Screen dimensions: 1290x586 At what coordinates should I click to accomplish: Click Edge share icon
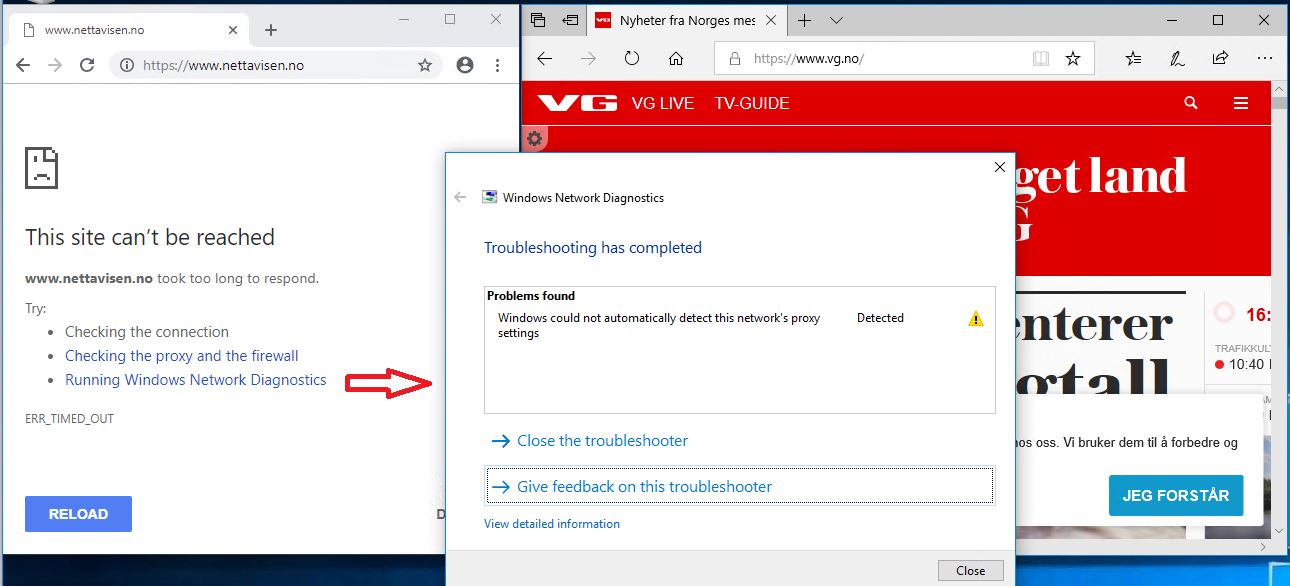1220,59
